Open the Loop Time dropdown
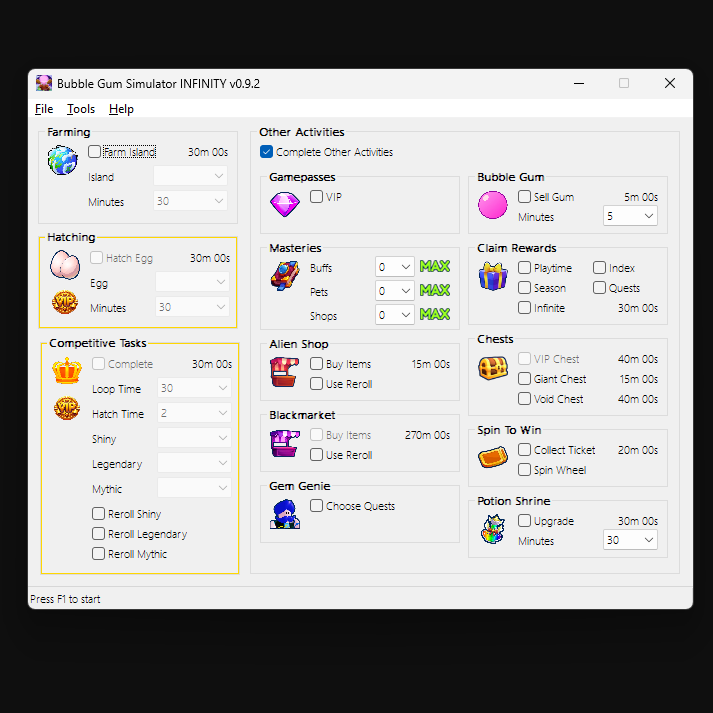Image resolution: width=713 pixels, height=713 pixels. tap(195, 388)
